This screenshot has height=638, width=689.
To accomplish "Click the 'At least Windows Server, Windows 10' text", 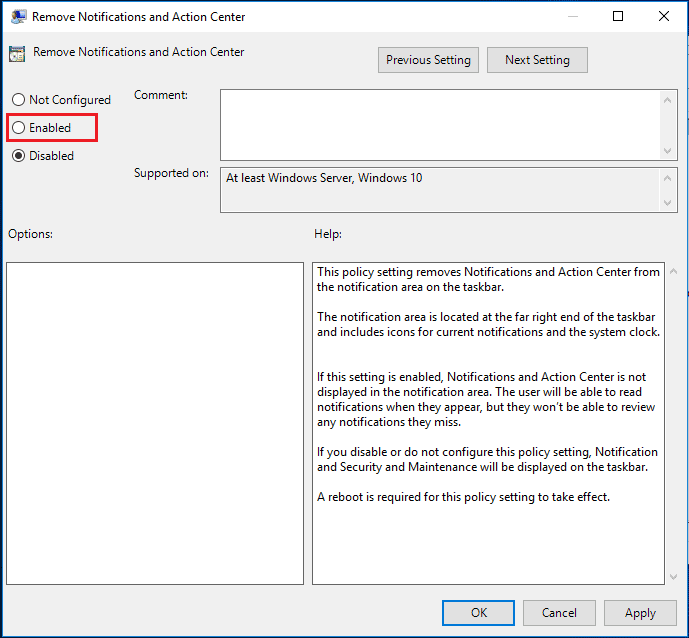I will pyautogui.click(x=324, y=178).
